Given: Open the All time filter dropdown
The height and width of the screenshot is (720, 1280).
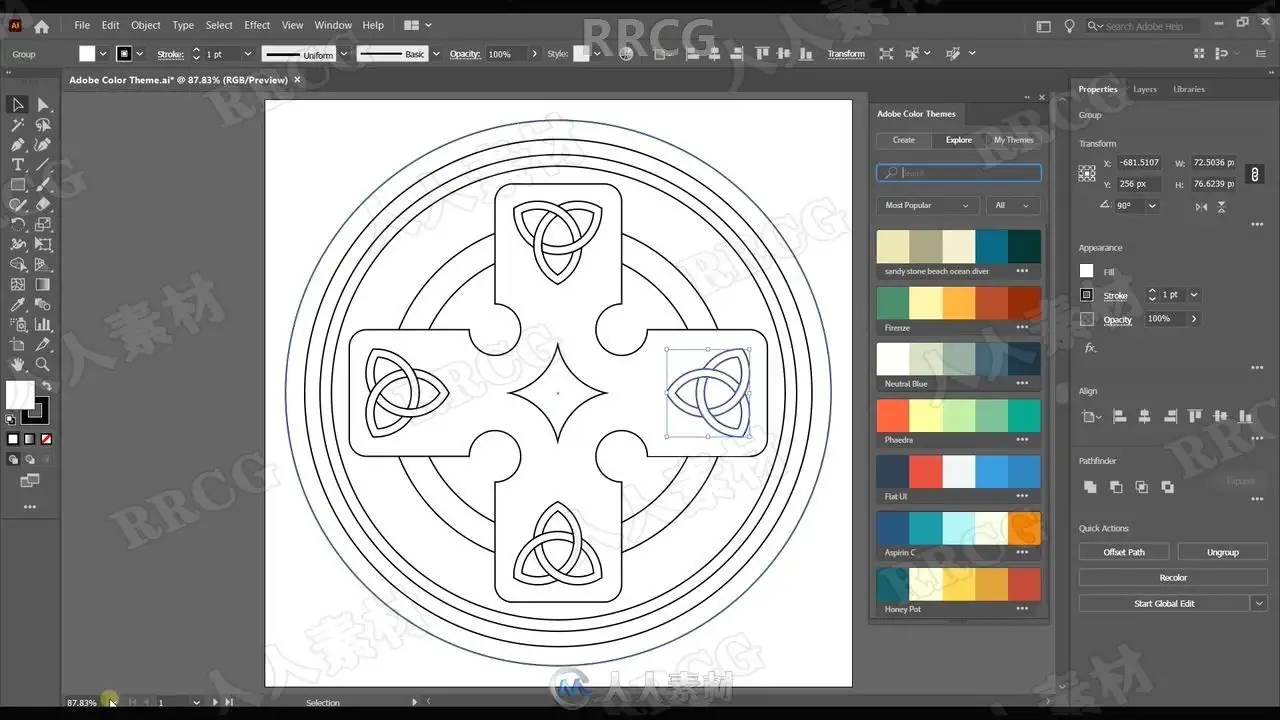Looking at the screenshot, I should pyautogui.click(x=1012, y=205).
